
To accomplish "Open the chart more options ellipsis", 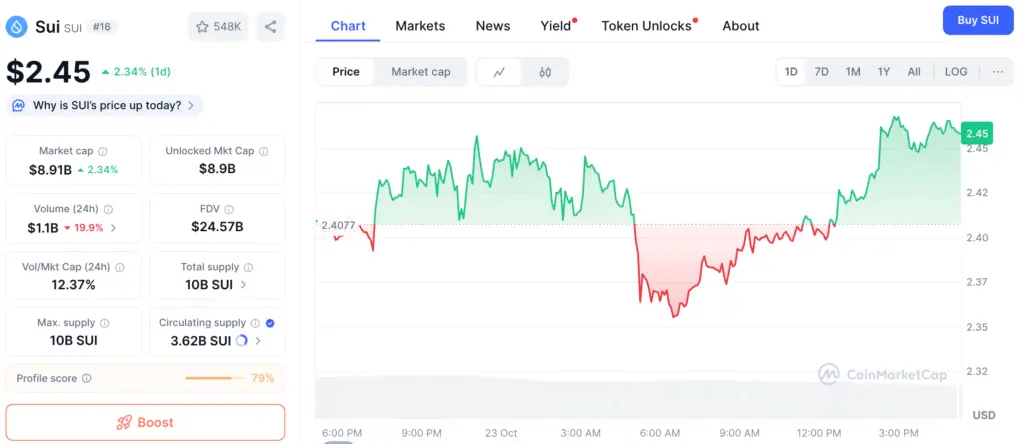I will tap(998, 72).
